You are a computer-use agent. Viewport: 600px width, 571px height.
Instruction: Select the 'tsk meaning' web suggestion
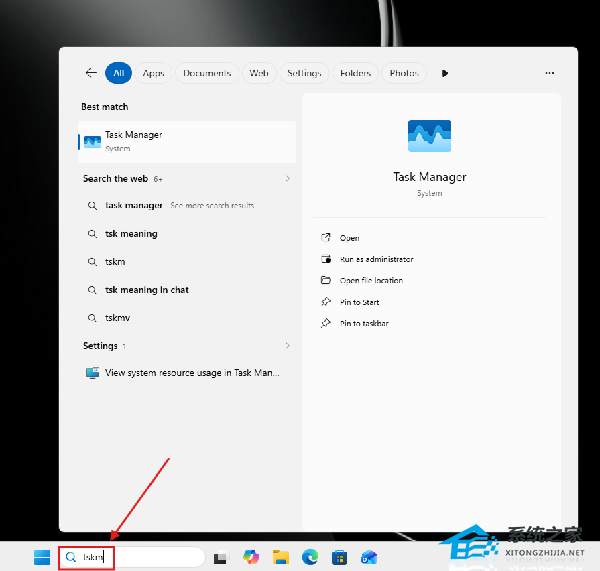tap(187, 233)
